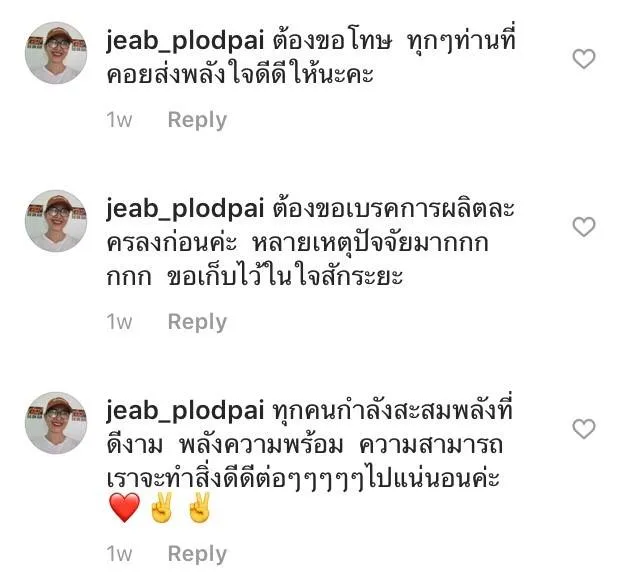This screenshot has width=640, height=576.
Task: Open avatar beside the ต้องขอโทษ comment
Action: pos(56,53)
